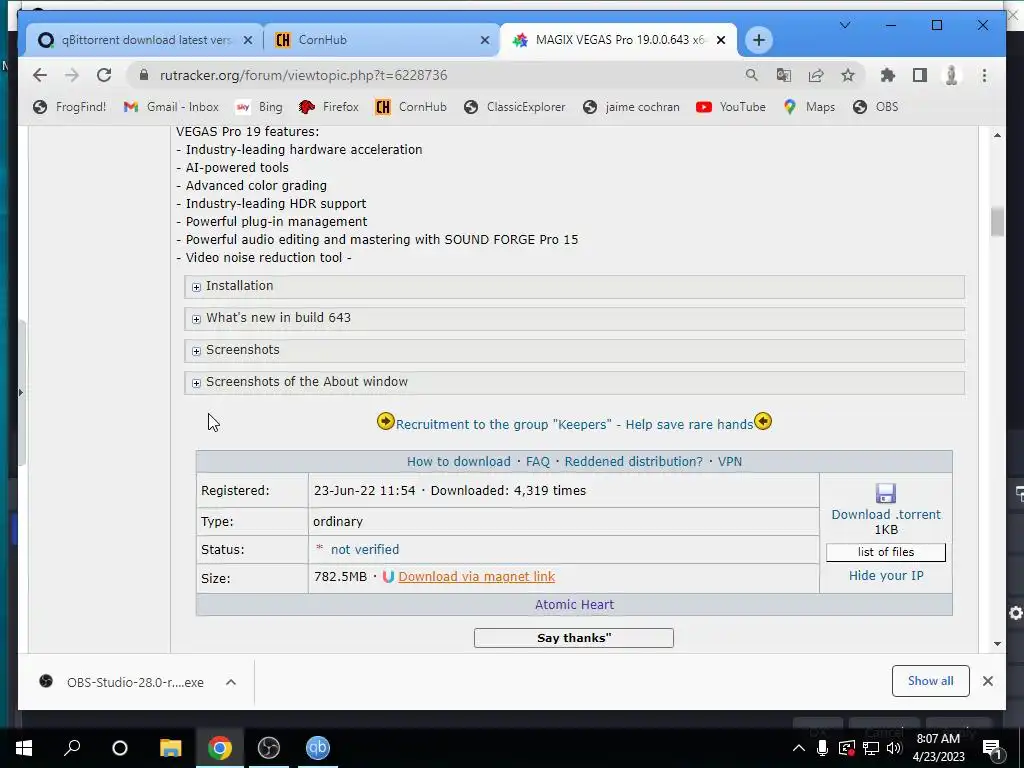
Task: Open File Explorer from the taskbar
Action: [x=170, y=748]
